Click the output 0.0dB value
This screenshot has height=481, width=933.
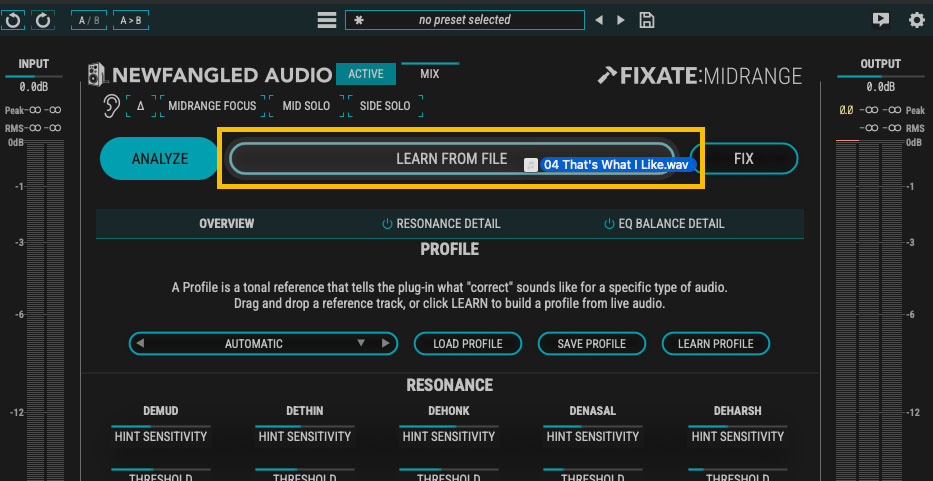(880, 87)
